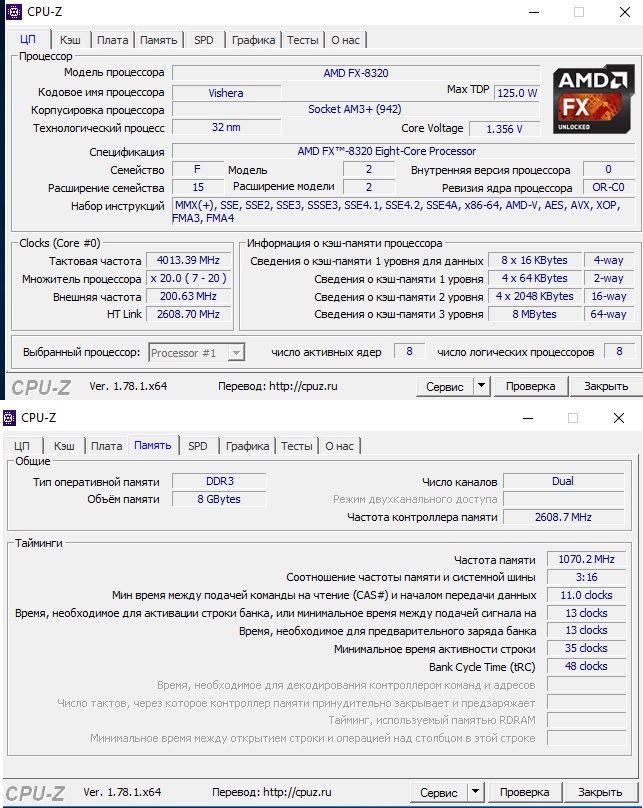Screen dimensions: 643x808
Task: Click the 35 clocks row active time value
Action: (x=586, y=648)
